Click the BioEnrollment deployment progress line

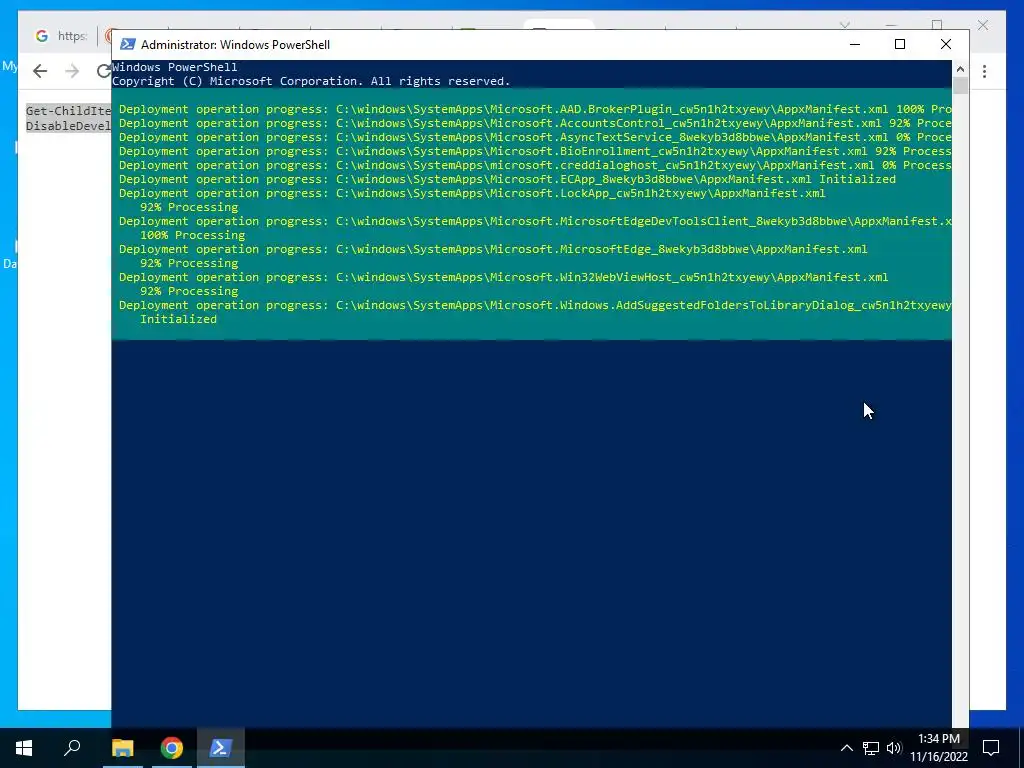point(535,151)
